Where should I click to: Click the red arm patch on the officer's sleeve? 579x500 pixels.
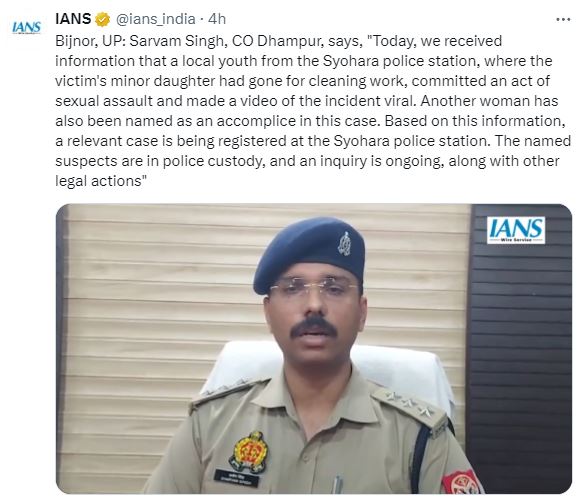461,483
